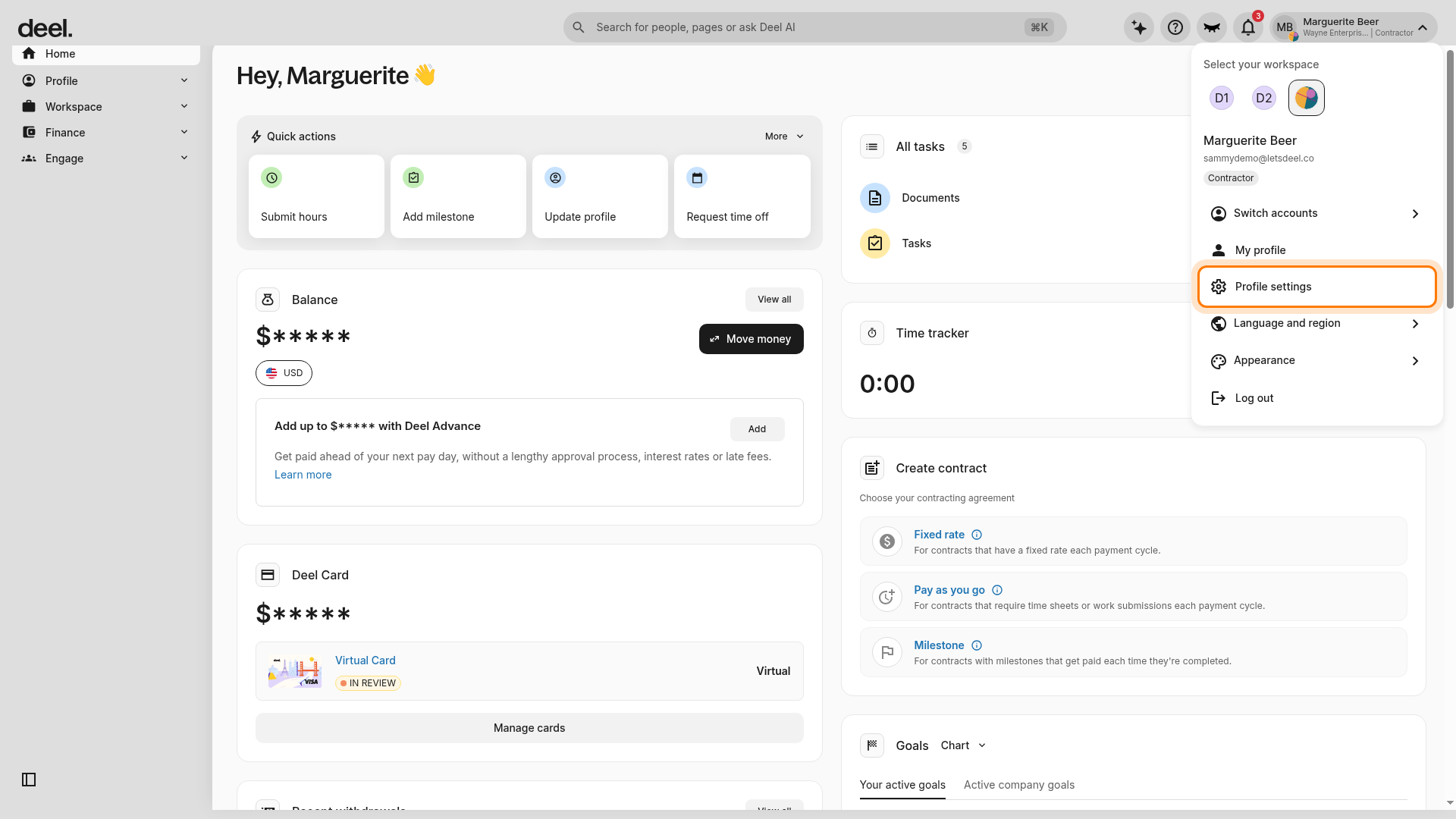Select workspace D2
The height and width of the screenshot is (819, 1456).
[1264, 98]
